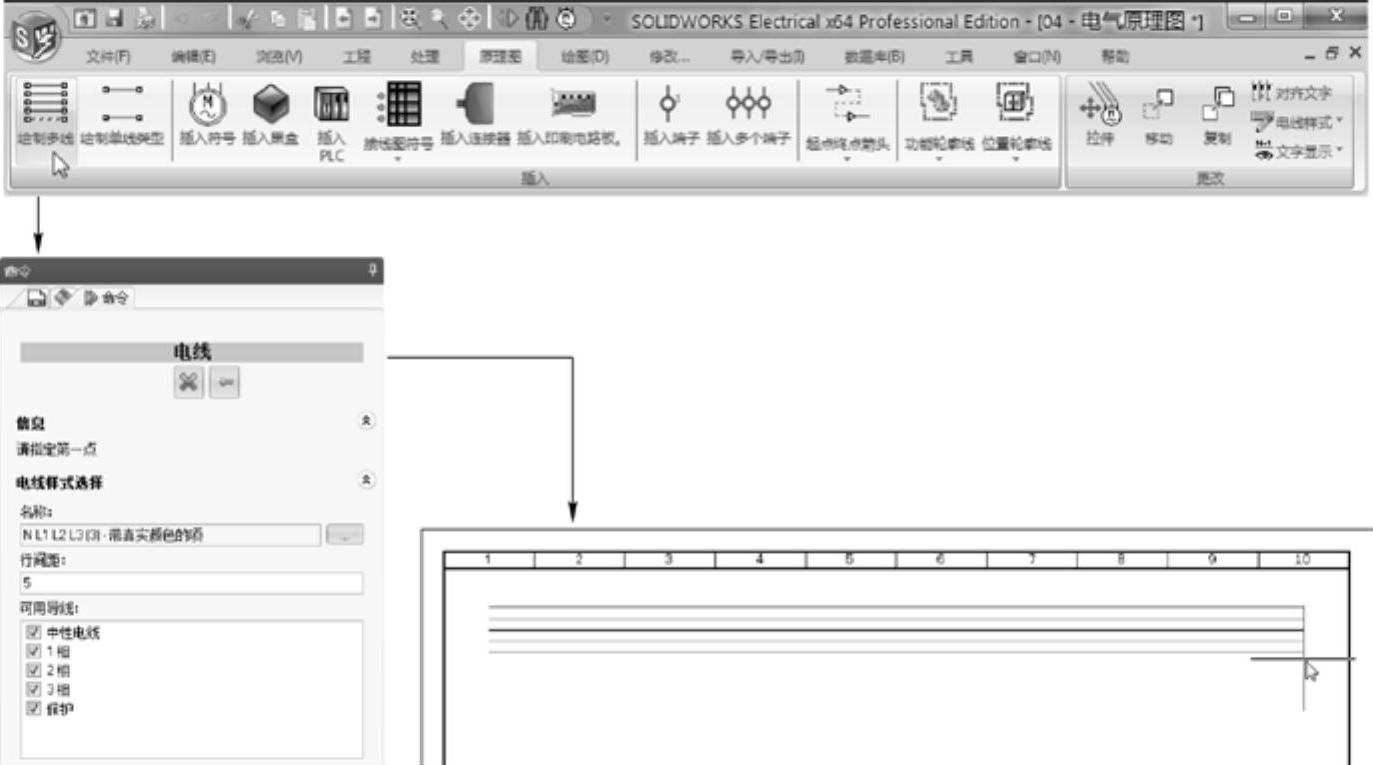Uncheck the 中性电线 neutral wire checkbox
Screen dimensions: 1373x765
33,632
